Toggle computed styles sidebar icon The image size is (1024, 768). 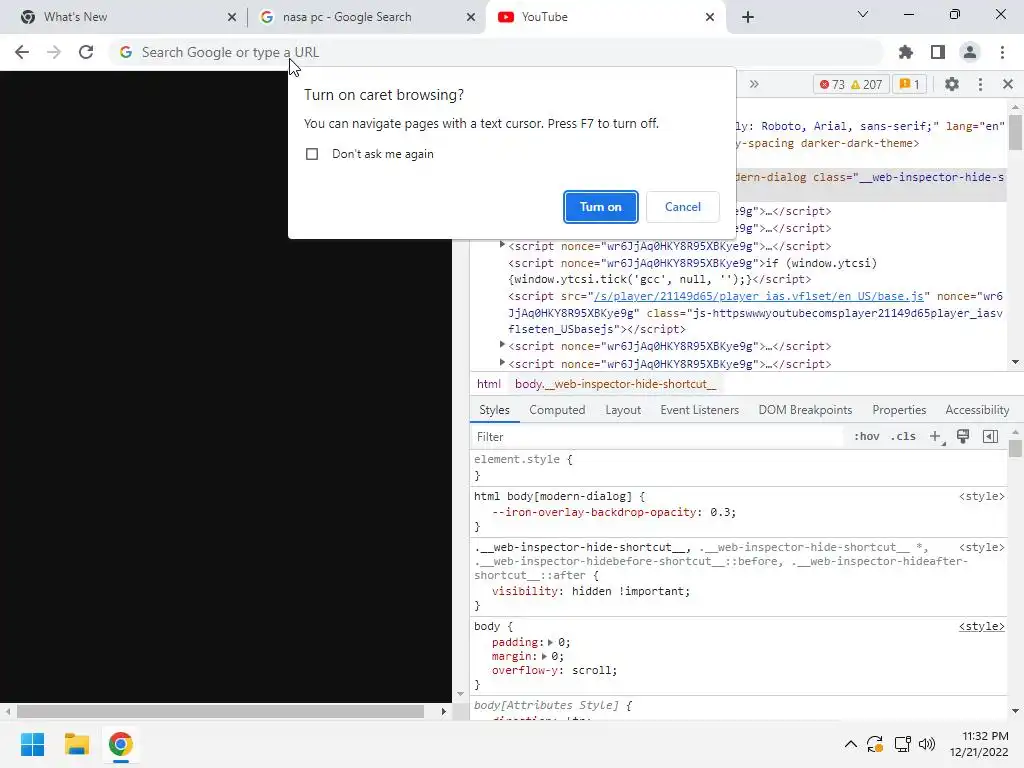(x=991, y=436)
